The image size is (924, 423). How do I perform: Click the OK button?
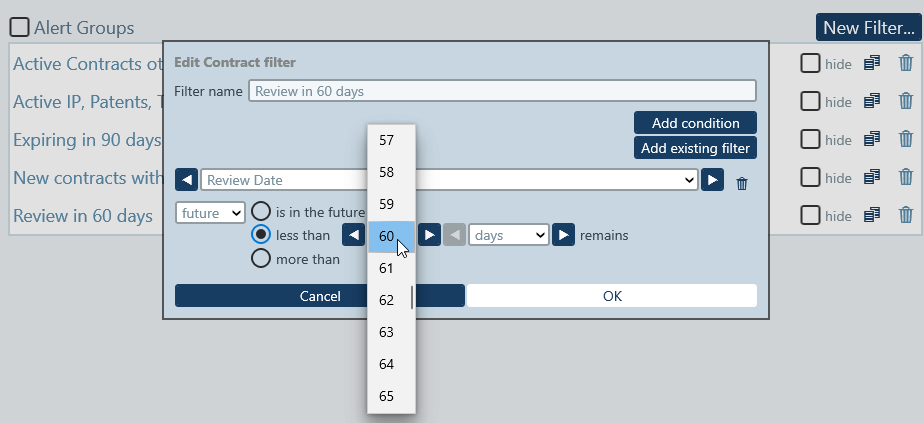(x=612, y=296)
